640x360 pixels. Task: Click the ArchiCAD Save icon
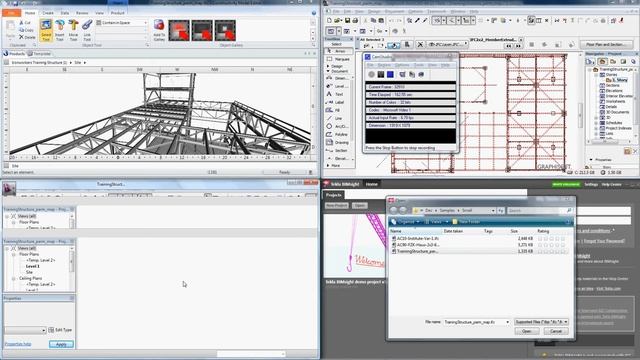347,20
